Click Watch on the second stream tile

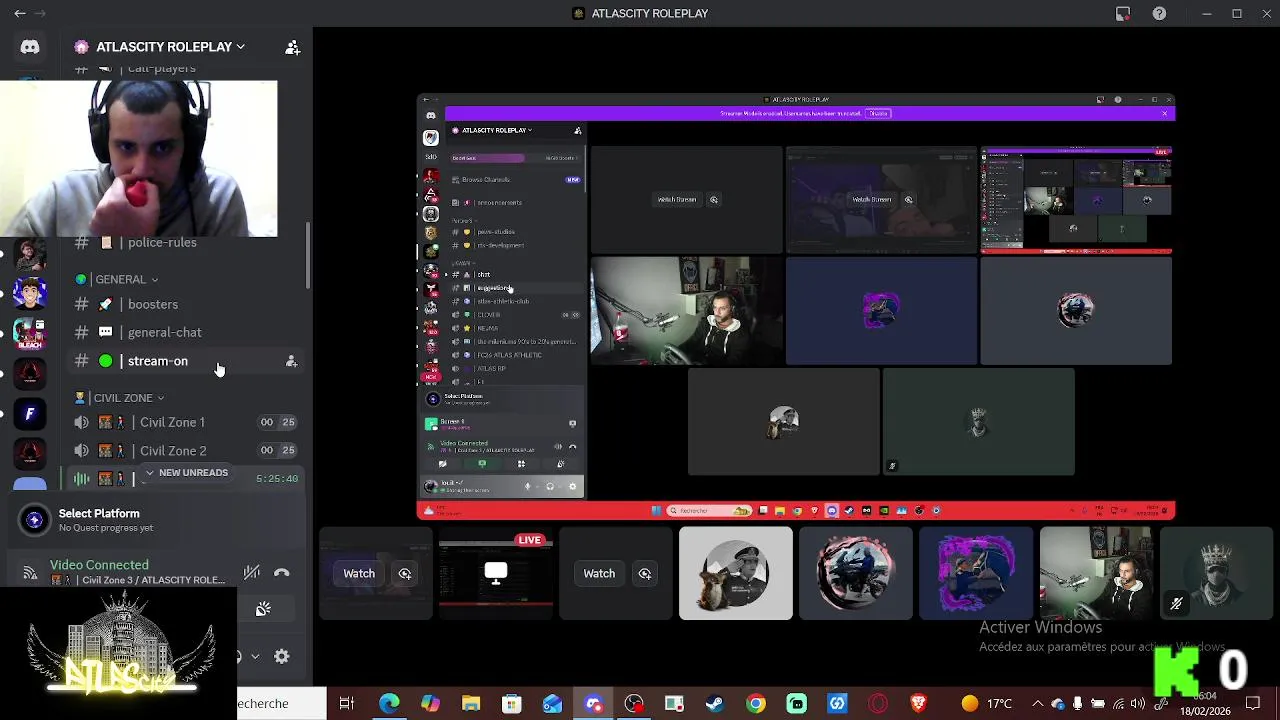[599, 573]
